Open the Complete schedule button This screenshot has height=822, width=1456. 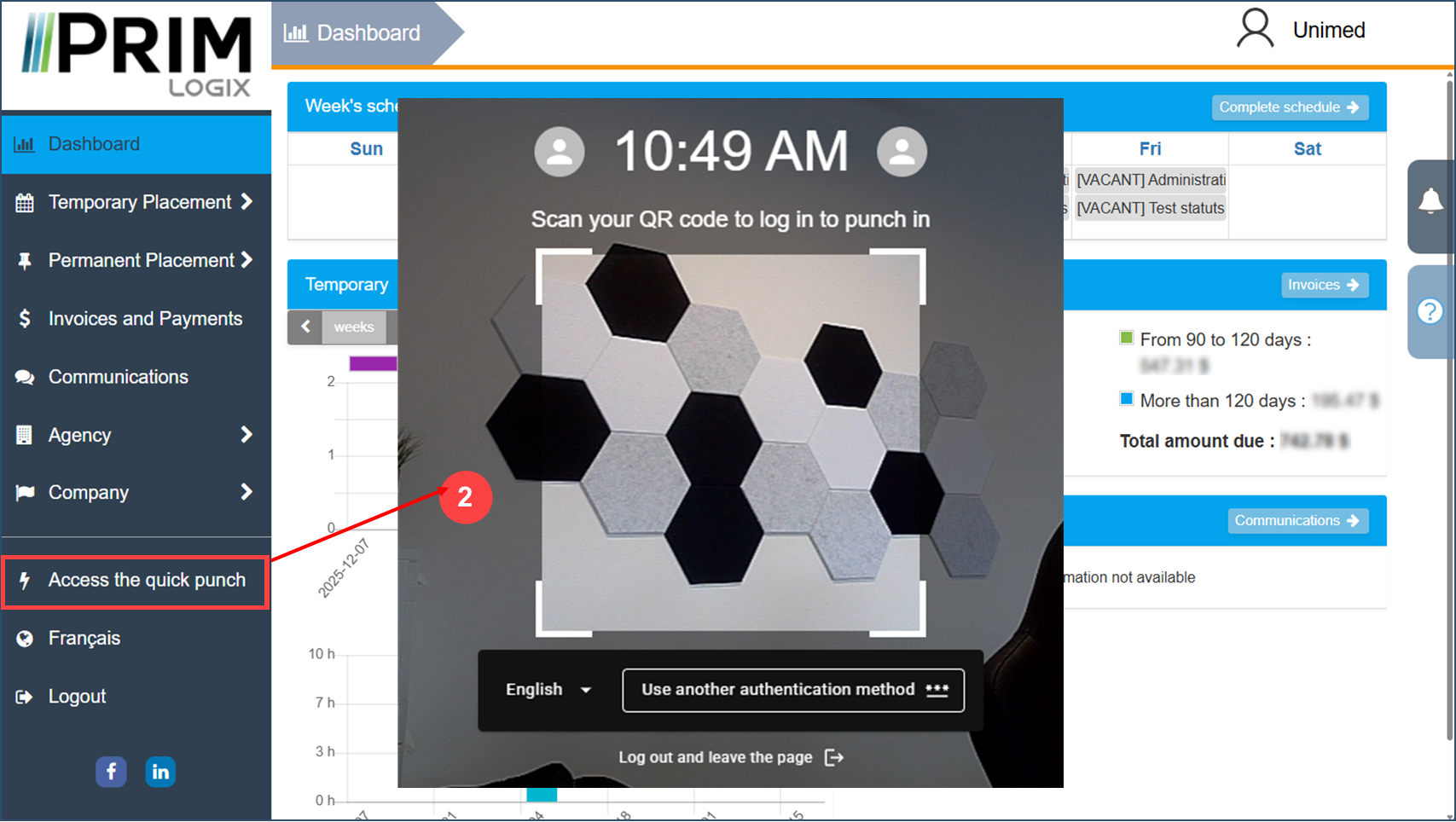(x=1290, y=107)
